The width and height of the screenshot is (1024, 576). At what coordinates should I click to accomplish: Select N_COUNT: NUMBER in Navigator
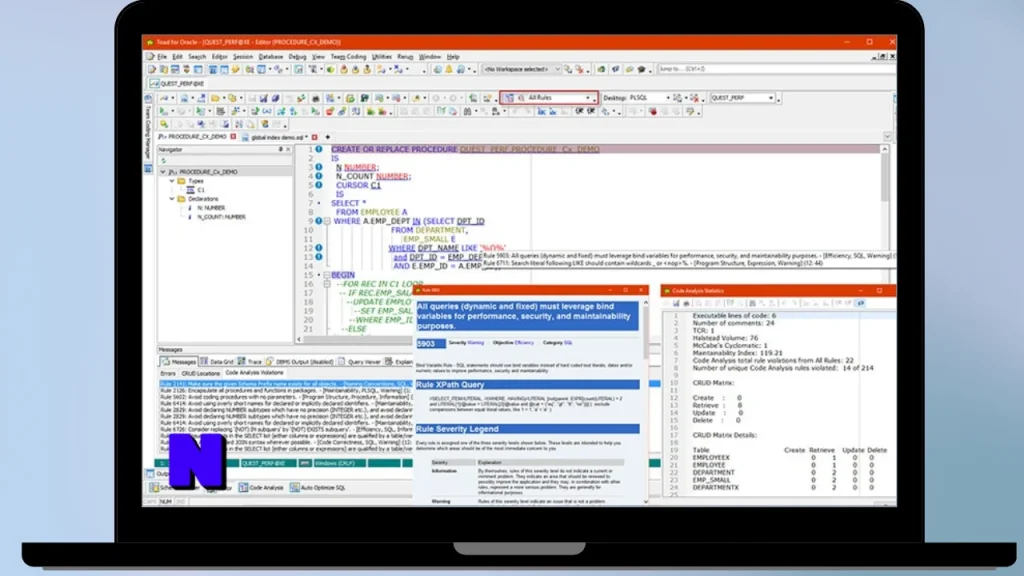(221, 217)
